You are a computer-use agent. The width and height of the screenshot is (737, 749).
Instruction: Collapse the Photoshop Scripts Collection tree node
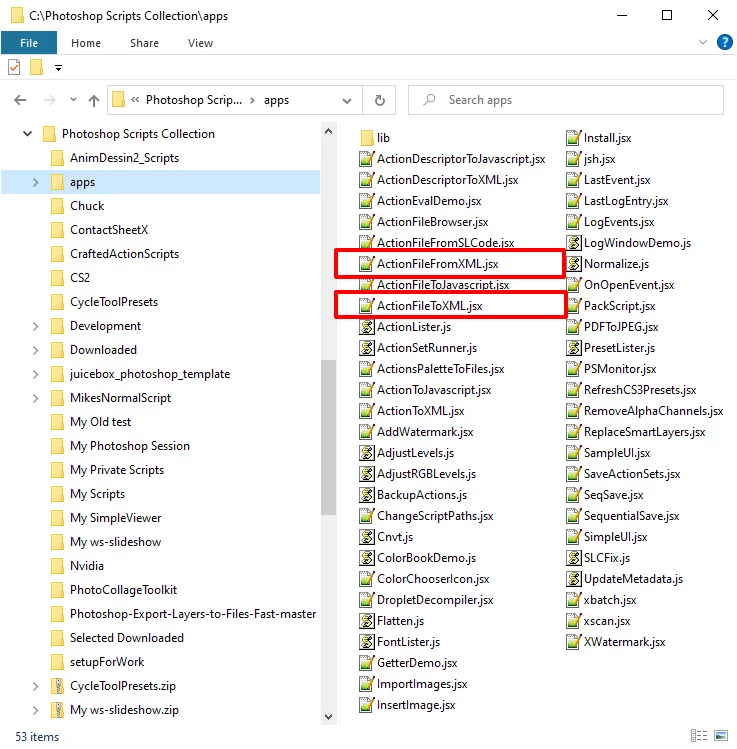tap(28, 134)
